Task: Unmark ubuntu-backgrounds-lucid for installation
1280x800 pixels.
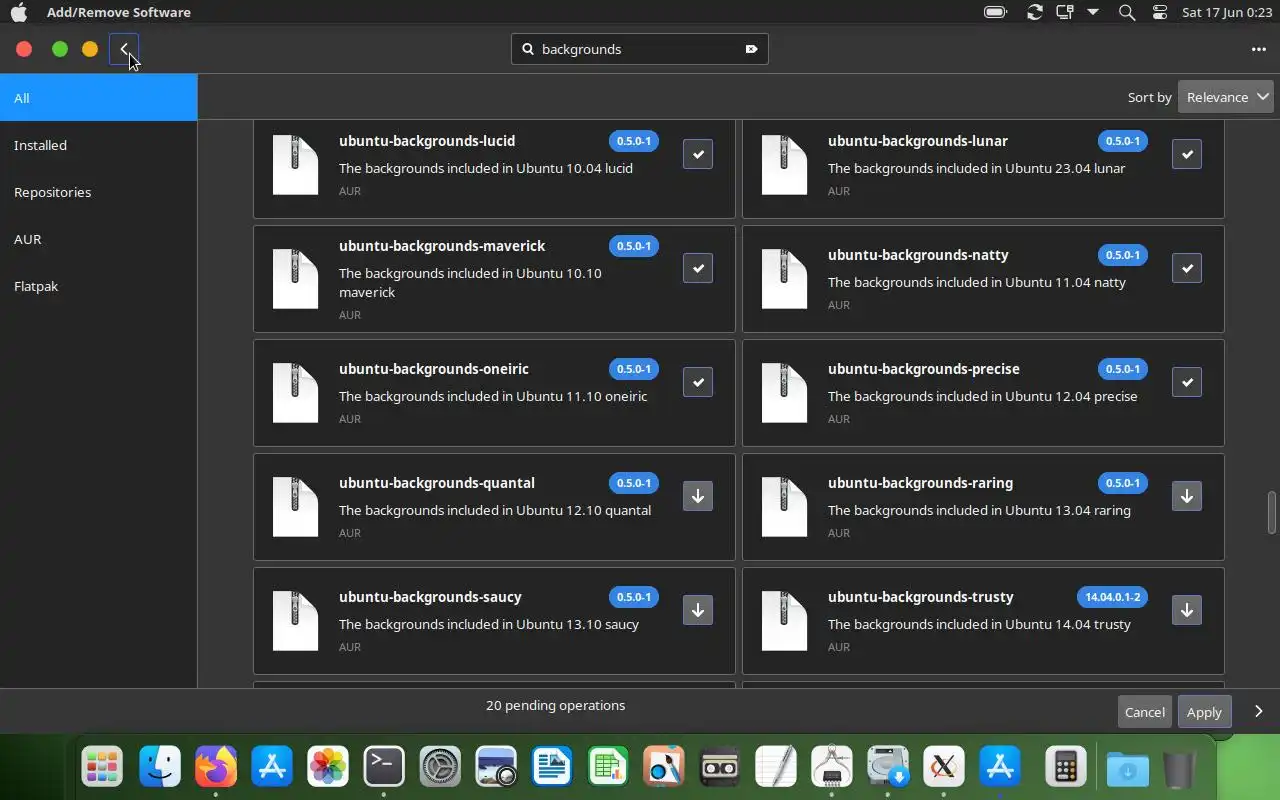Action: [698, 154]
